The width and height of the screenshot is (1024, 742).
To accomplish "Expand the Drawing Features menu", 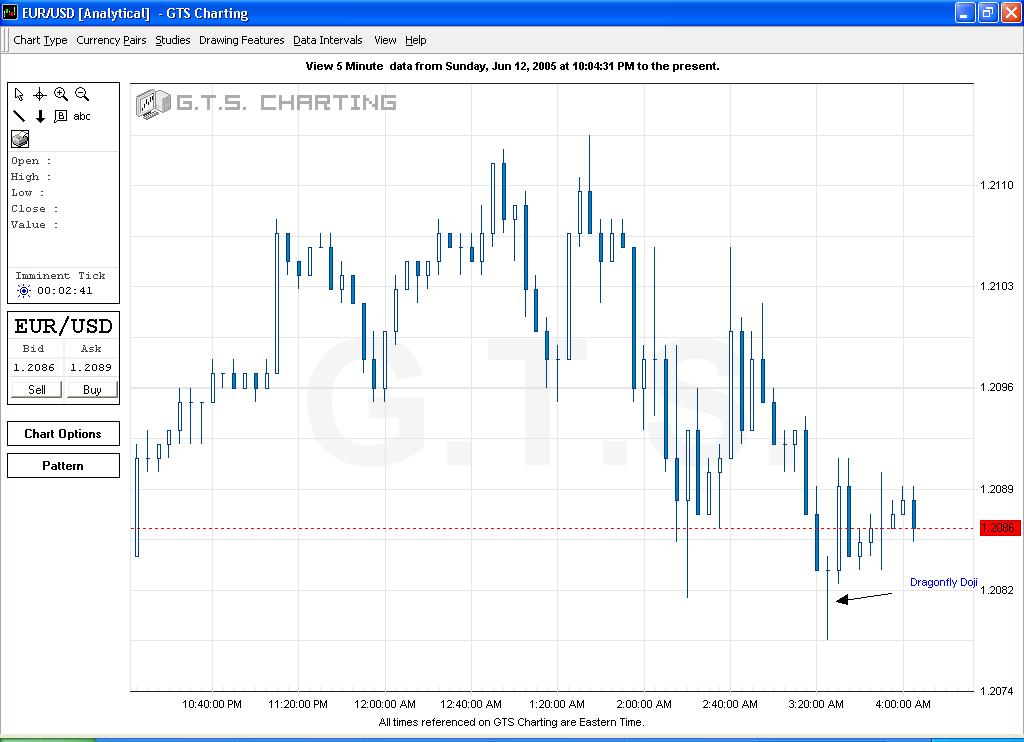I will [x=242, y=40].
